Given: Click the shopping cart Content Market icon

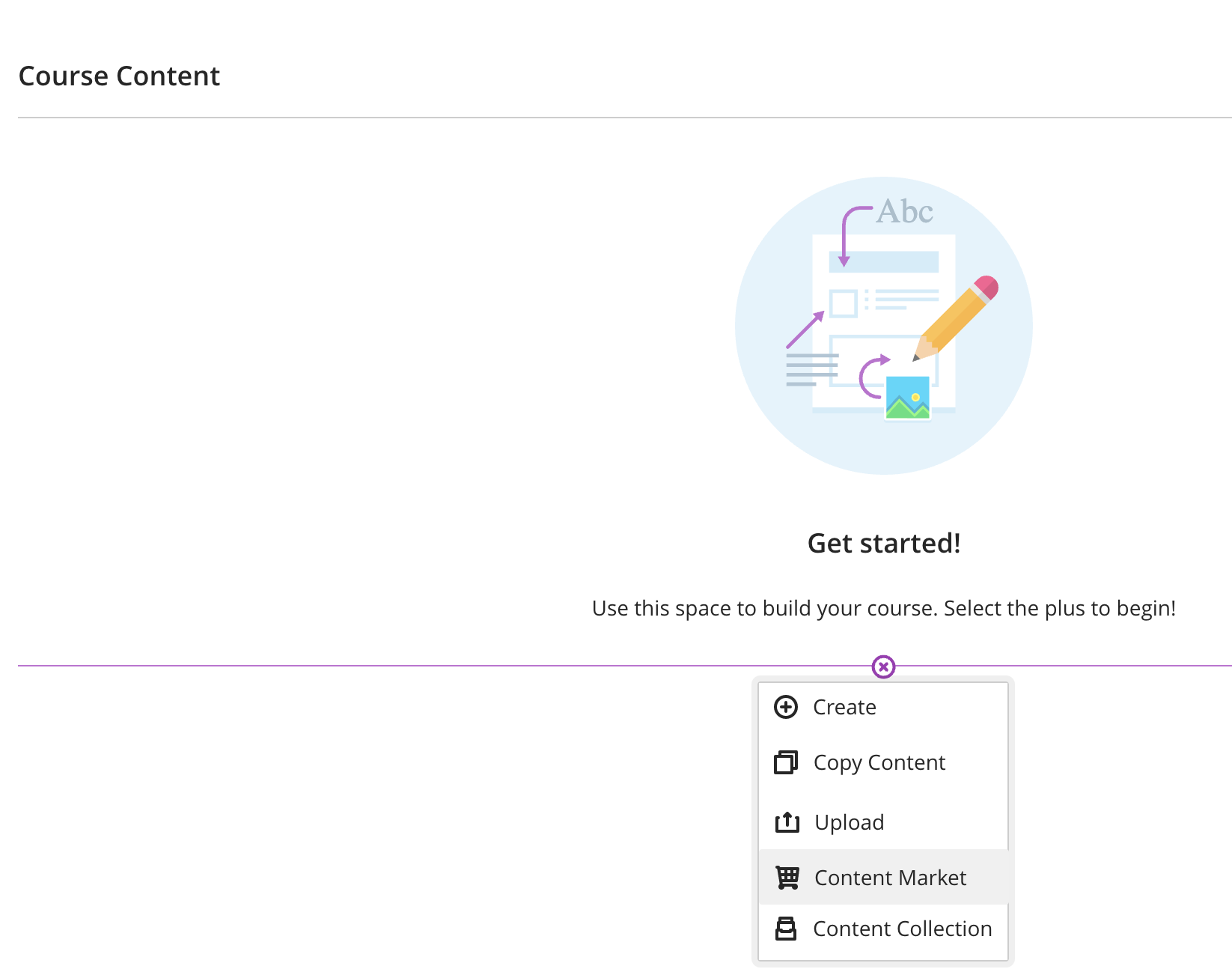Looking at the screenshot, I should [787, 877].
